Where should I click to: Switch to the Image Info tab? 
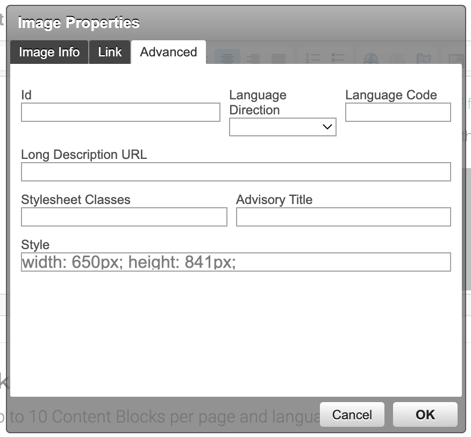click(x=49, y=52)
